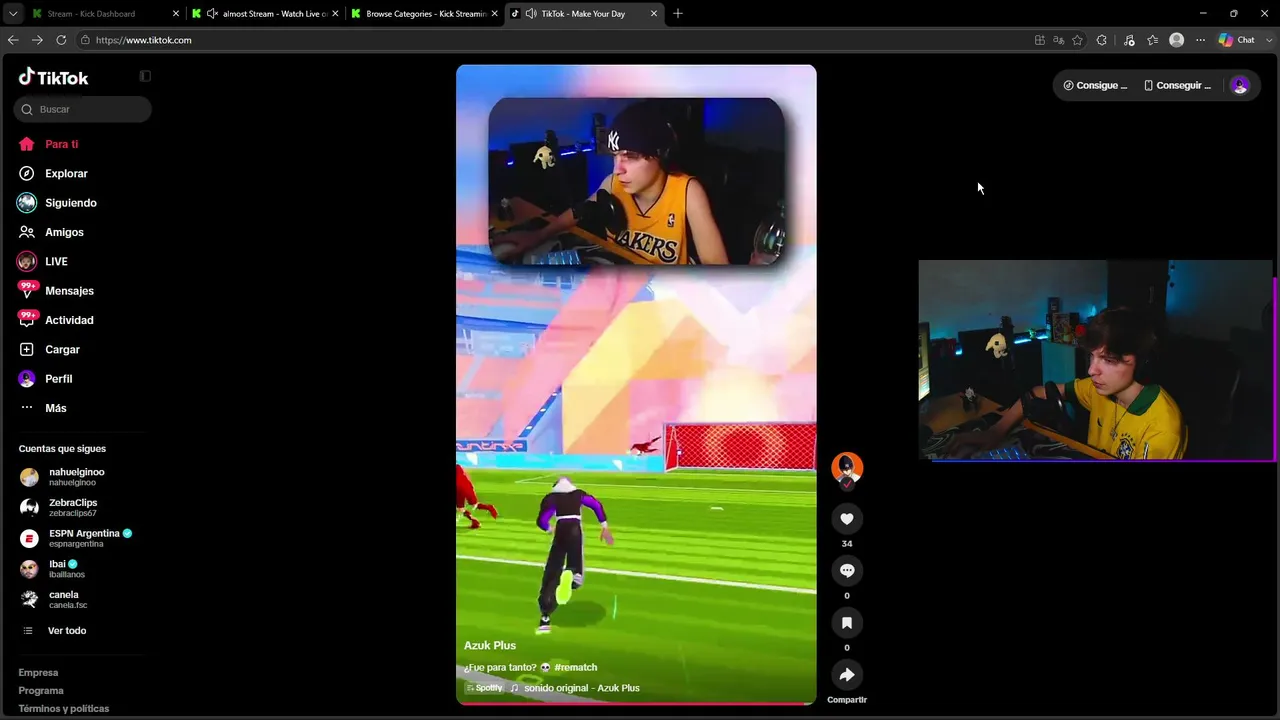Click the webcam overlay thumbnail

(x=1095, y=360)
